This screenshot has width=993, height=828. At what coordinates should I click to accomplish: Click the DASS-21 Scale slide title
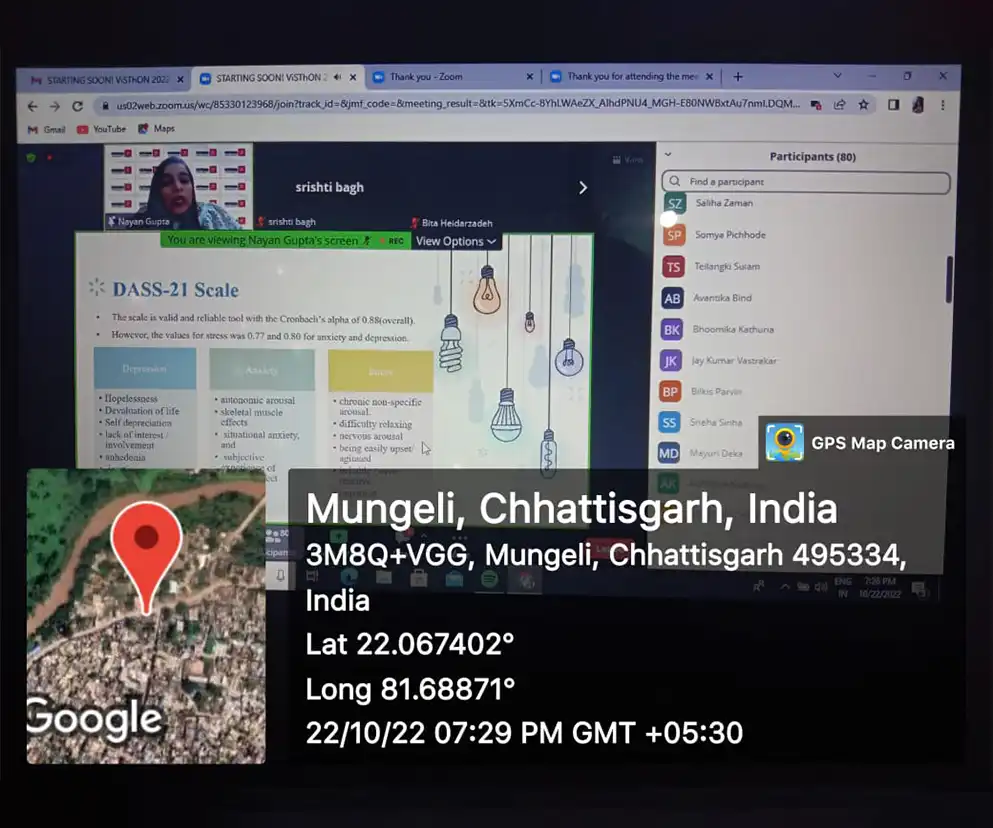click(175, 290)
